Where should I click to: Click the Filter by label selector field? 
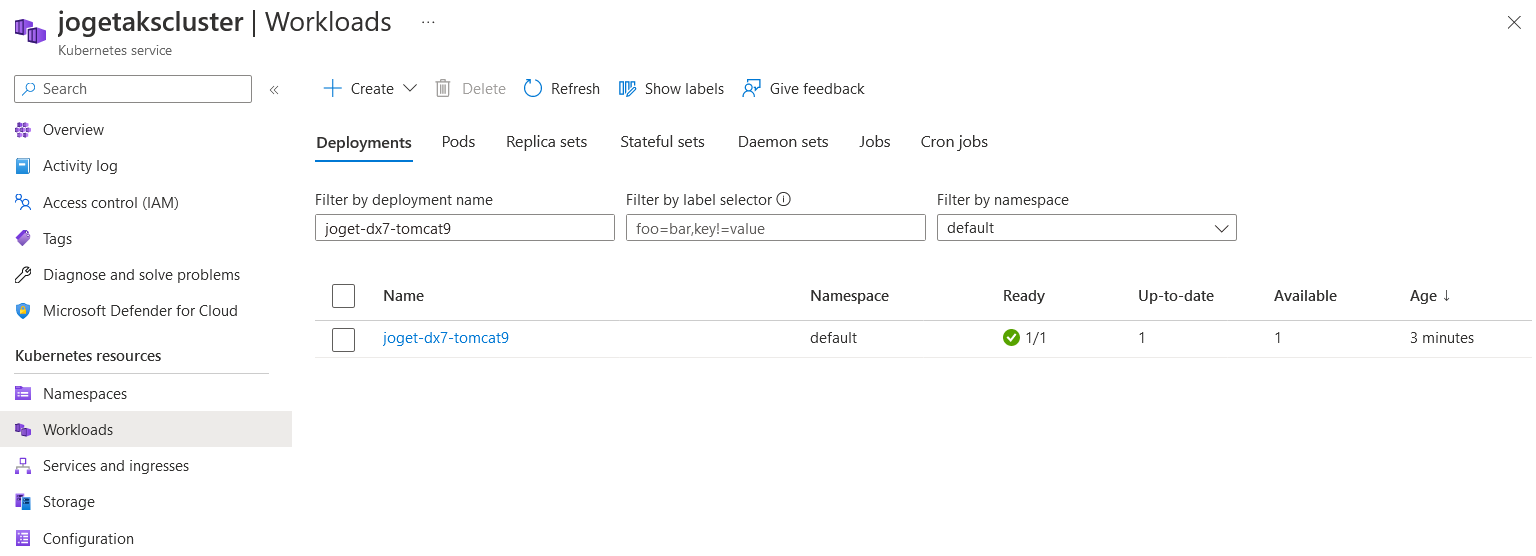pos(775,228)
